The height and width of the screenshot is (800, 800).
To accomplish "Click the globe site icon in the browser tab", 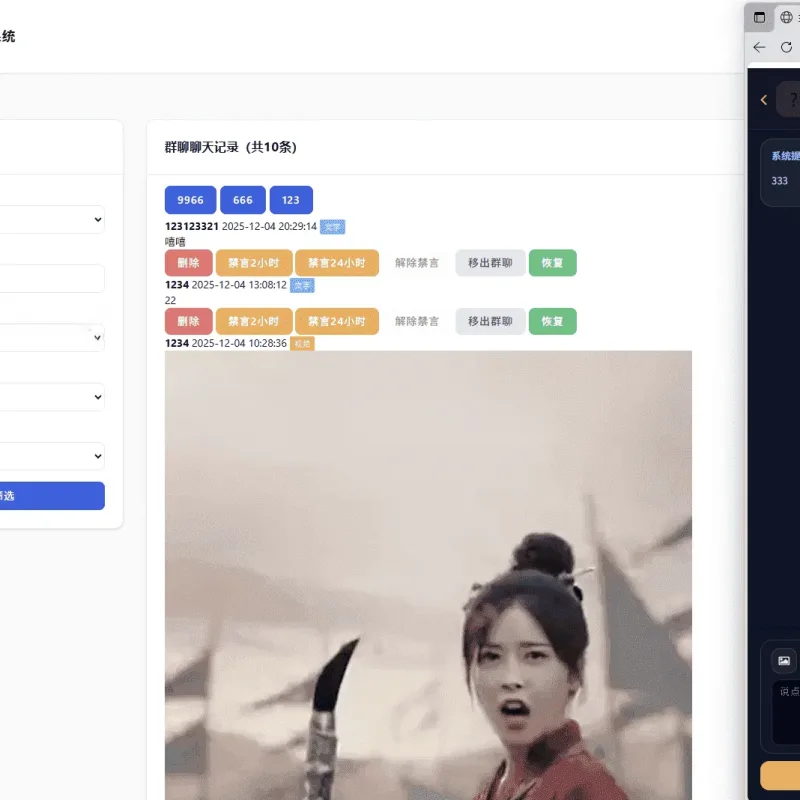I will click(x=786, y=17).
